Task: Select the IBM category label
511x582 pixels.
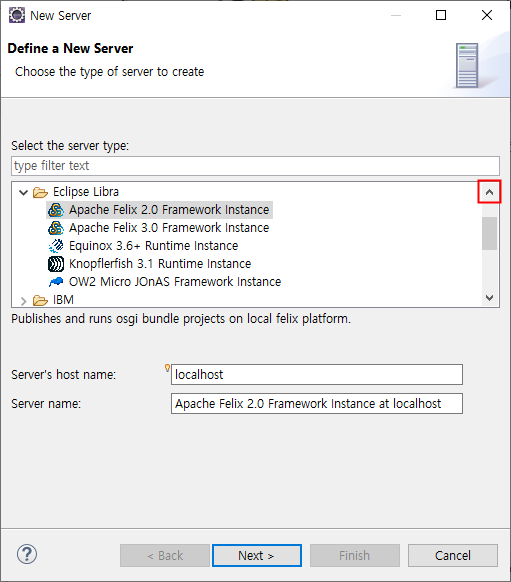Action: coord(63,300)
